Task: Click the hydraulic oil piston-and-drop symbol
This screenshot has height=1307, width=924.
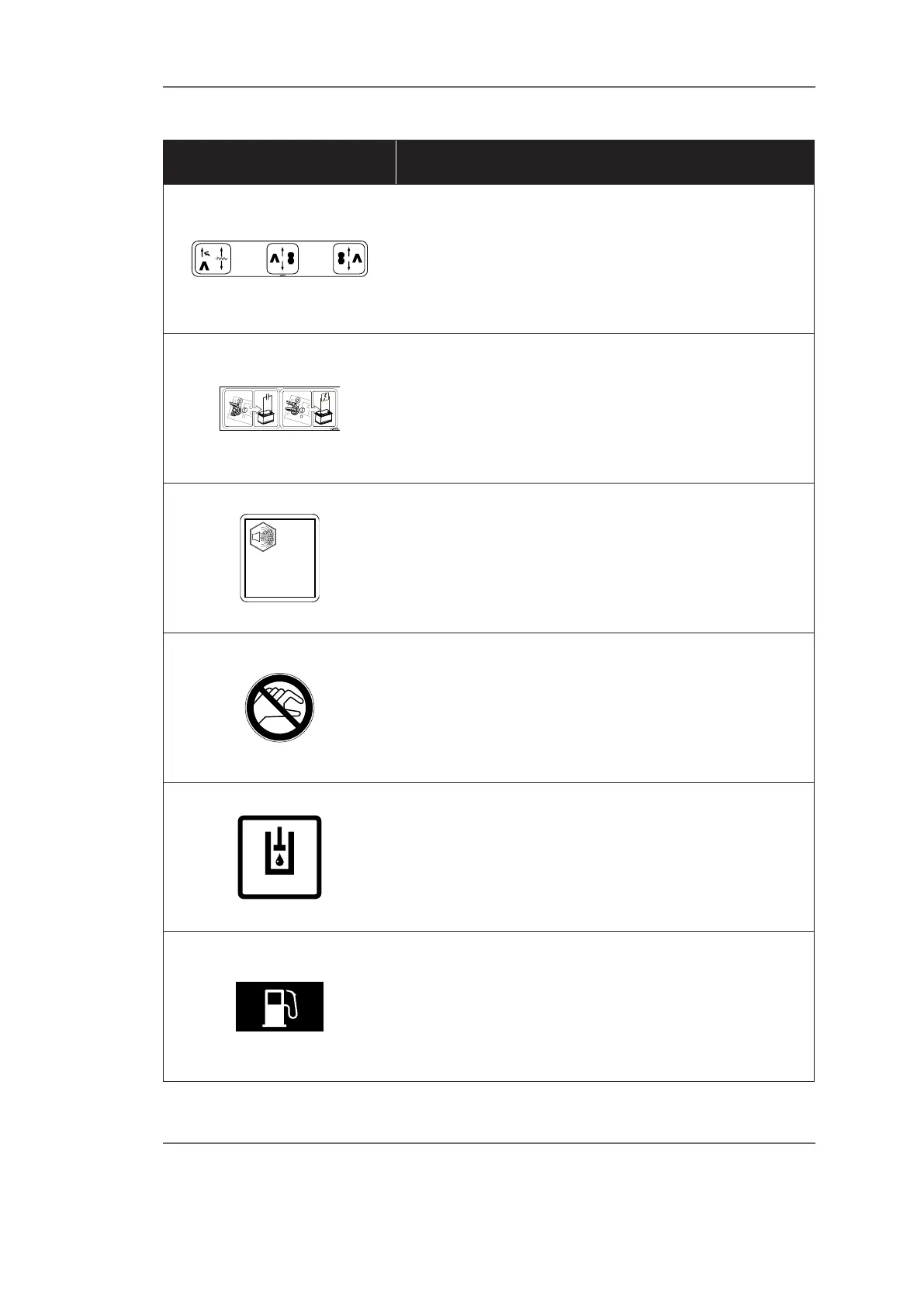Action: (x=279, y=857)
